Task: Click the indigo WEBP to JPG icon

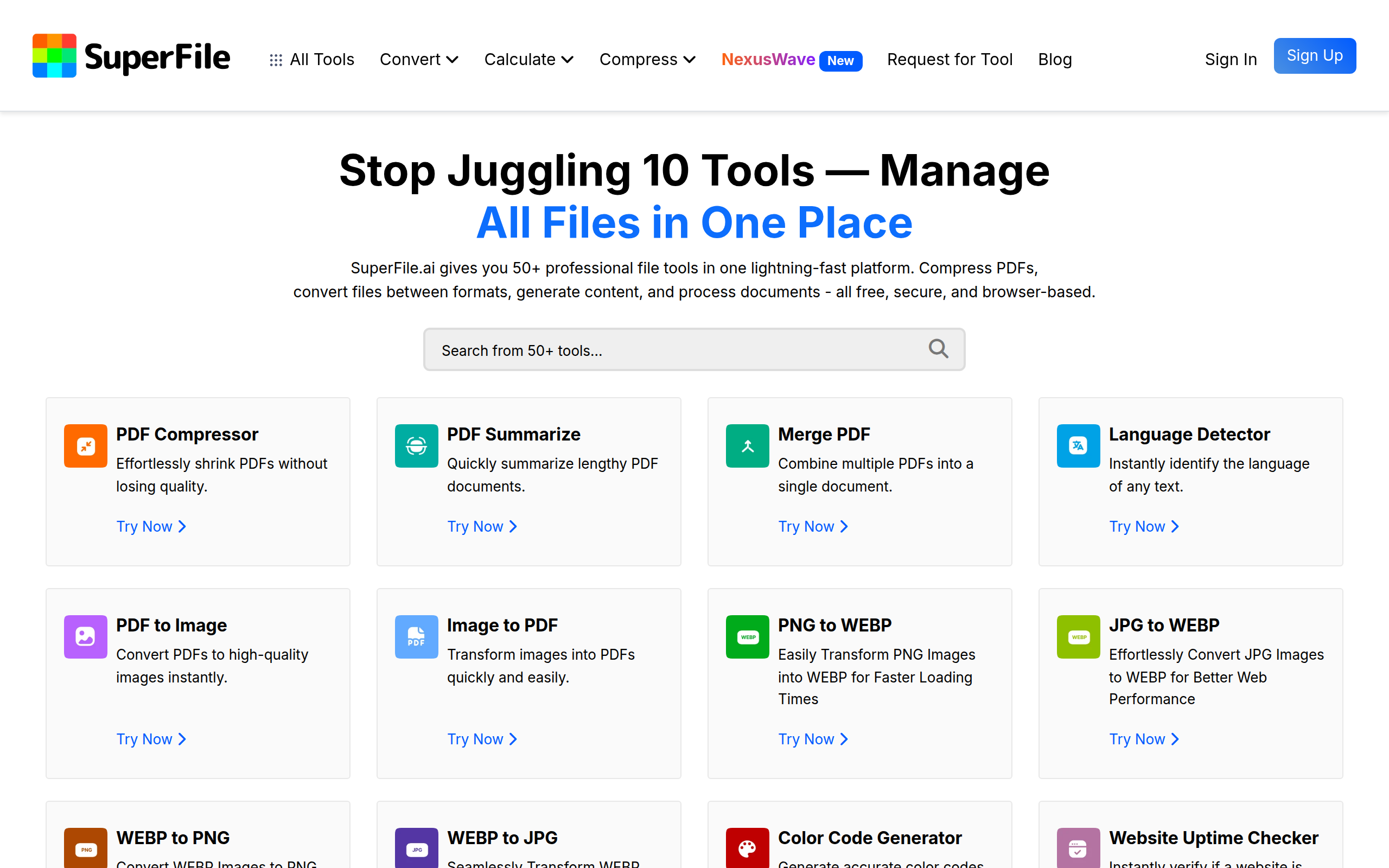Action: click(x=417, y=848)
